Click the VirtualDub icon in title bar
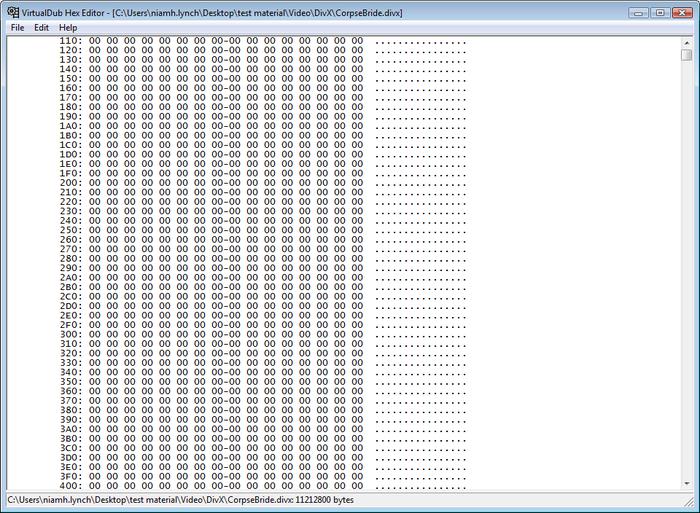Viewport: 700px width, 513px height. [13, 13]
